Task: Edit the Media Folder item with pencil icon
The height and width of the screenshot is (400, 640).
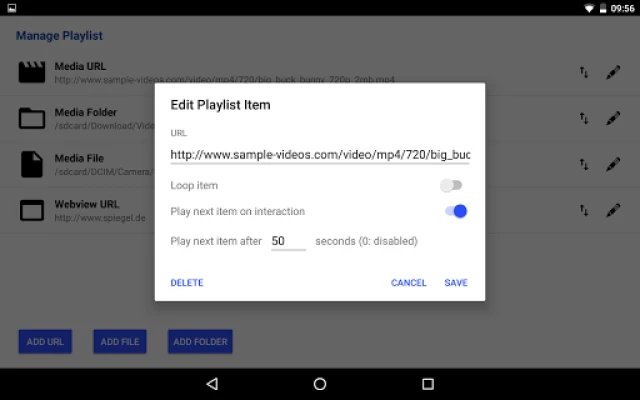Action: click(x=613, y=118)
